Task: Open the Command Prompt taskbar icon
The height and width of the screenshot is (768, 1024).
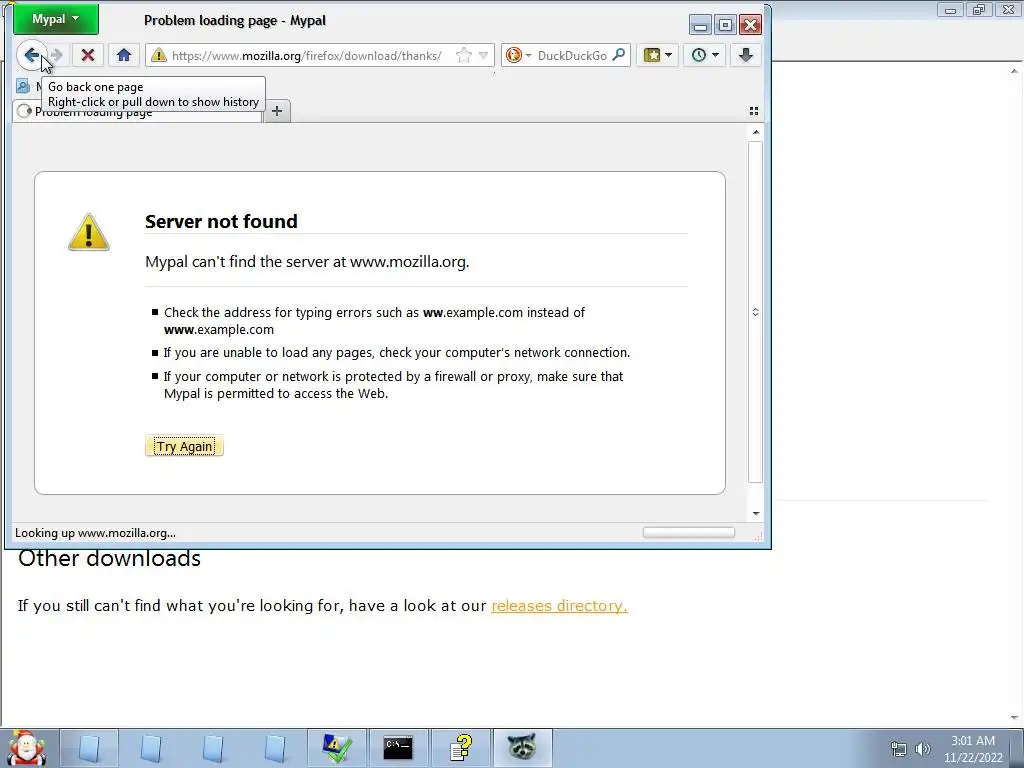Action: click(x=398, y=748)
